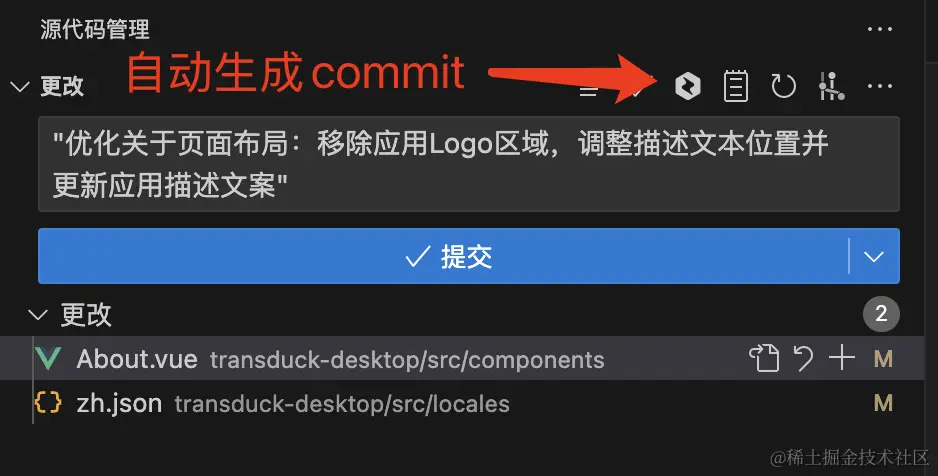Image resolution: width=938 pixels, height=476 pixels.
Task: Open the git graph branch icon
Action: pos(831,86)
